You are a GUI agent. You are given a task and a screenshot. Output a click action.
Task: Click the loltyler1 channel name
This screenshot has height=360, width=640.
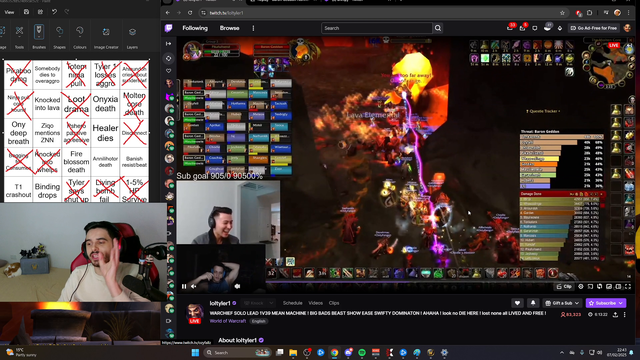coord(220,303)
